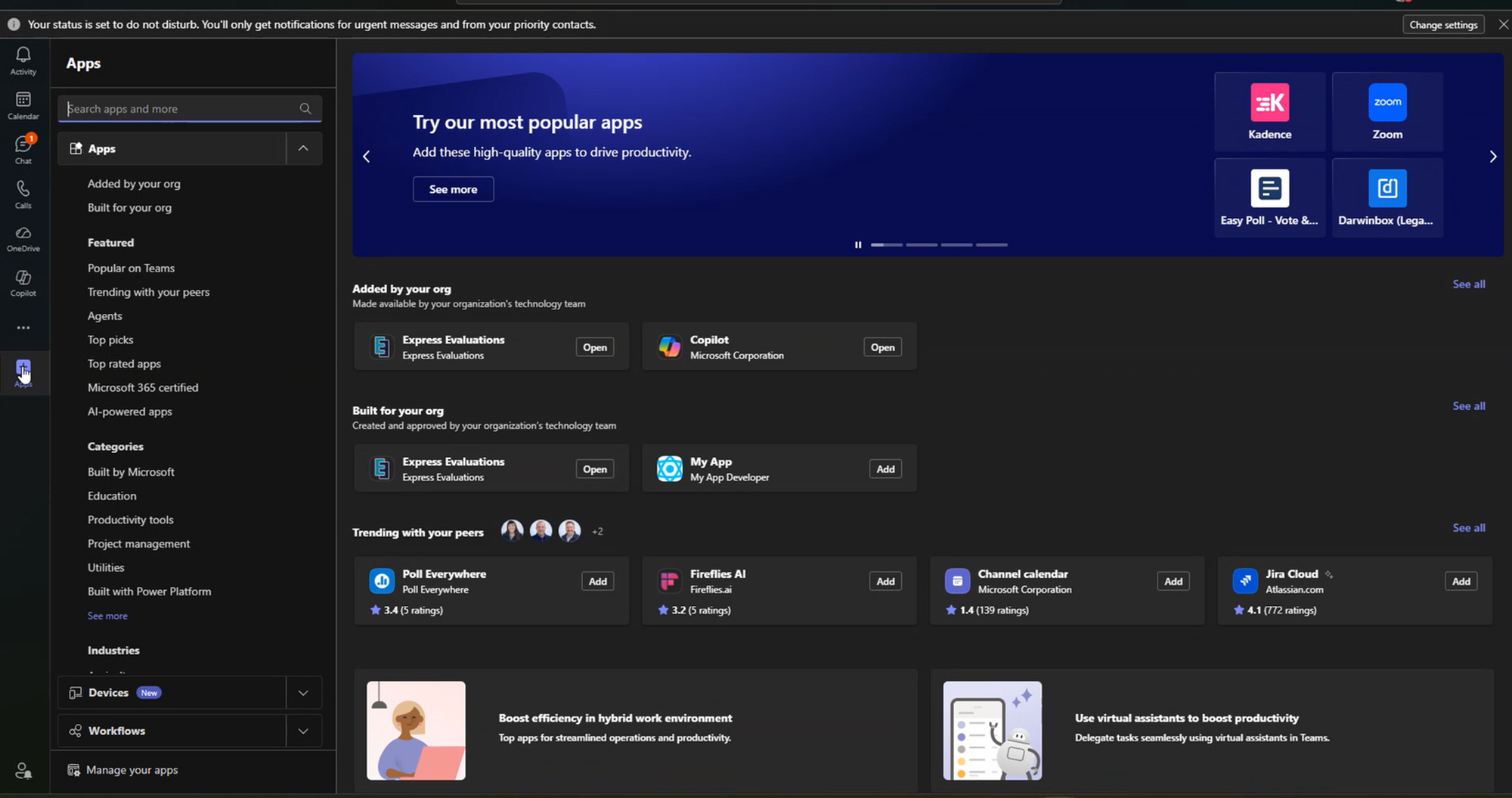
Task: Open the OneDrive cloud icon
Action: 23,238
